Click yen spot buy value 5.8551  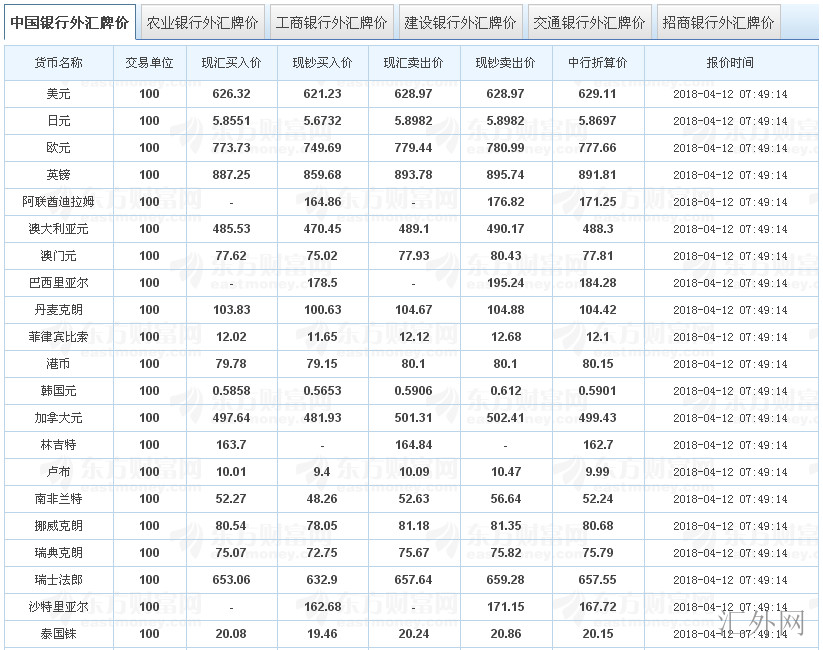pyautogui.click(x=231, y=121)
